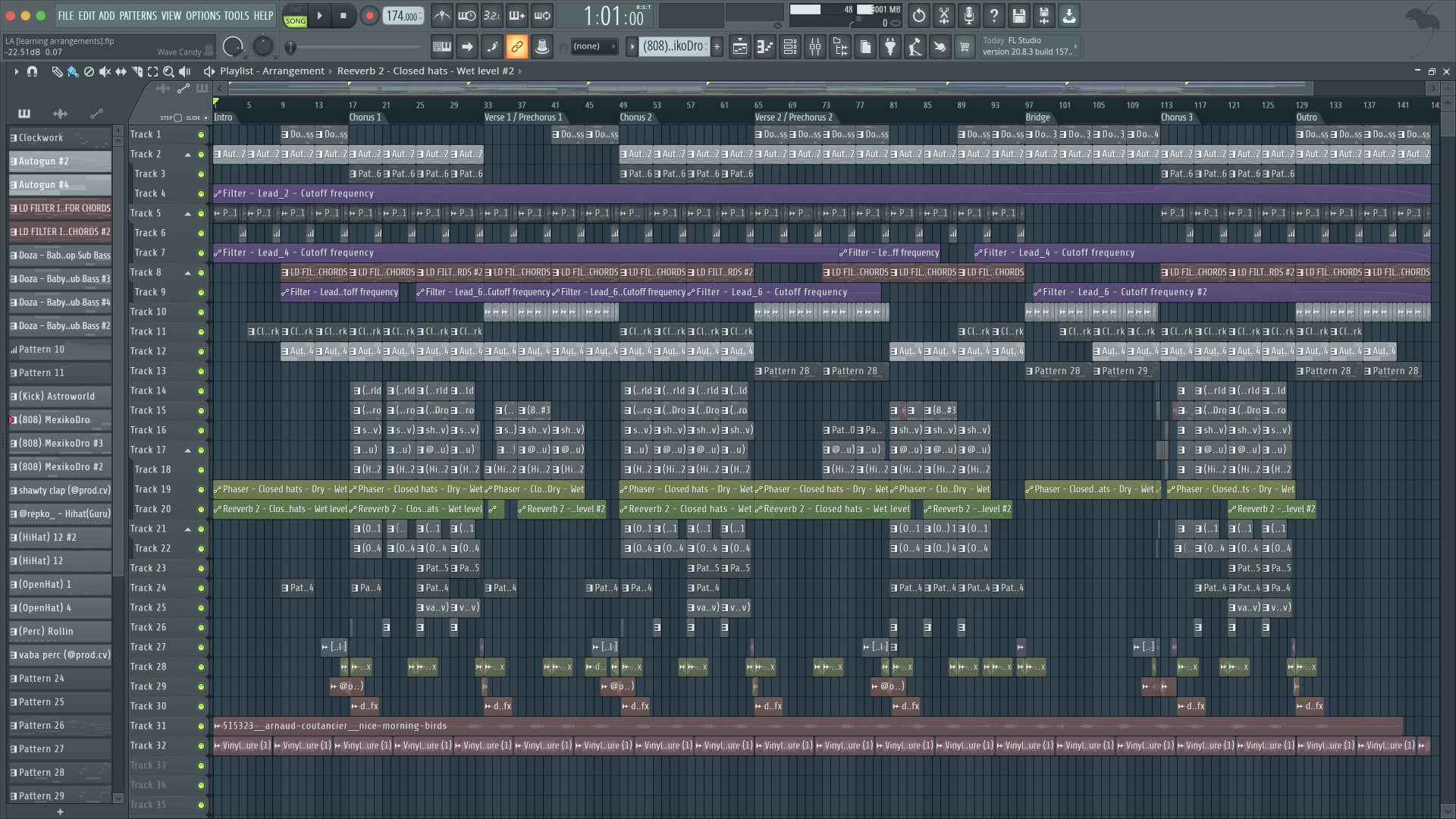Open the piano roll view icon
The width and height of the screenshot is (1456, 819).
click(765, 47)
